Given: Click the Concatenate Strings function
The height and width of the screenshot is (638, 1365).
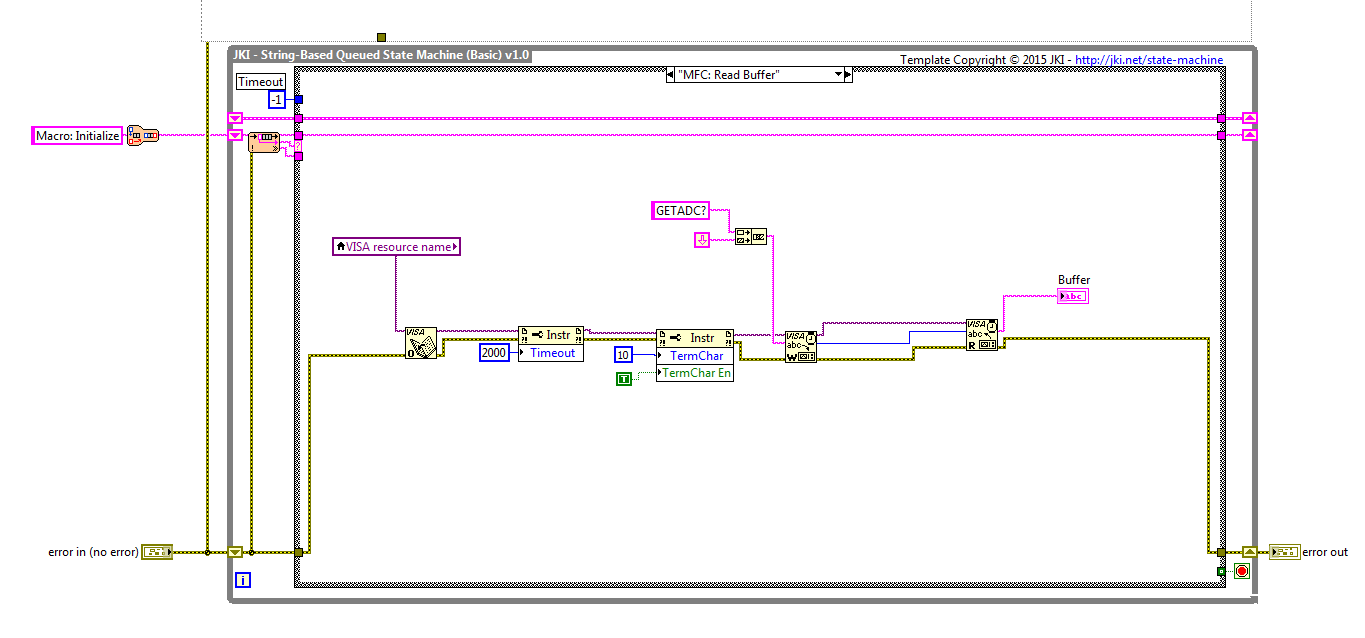Looking at the screenshot, I should pyautogui.click(x=750, y=237).
